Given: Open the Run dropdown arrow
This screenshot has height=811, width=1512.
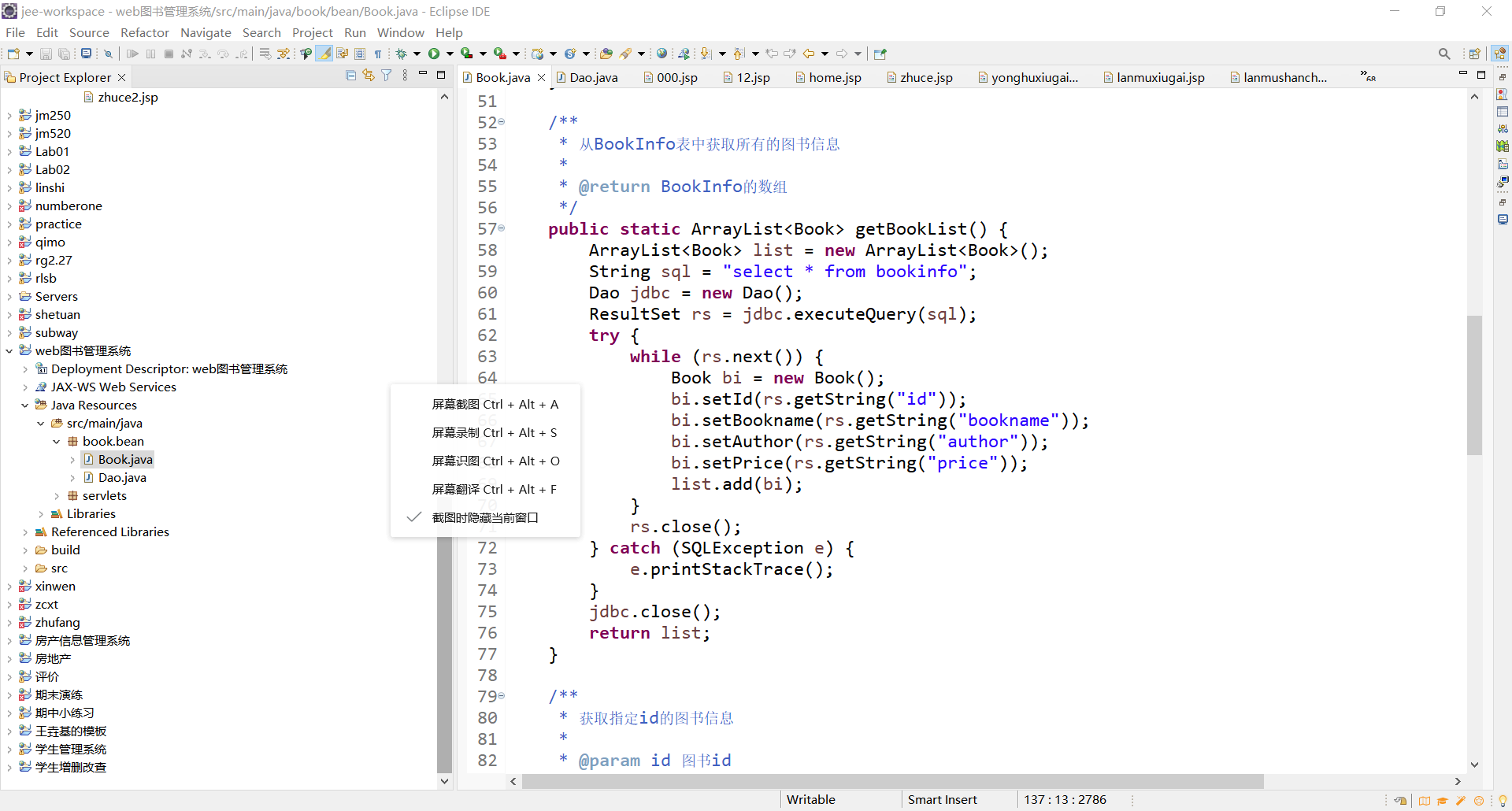Looking at the screenshot, I should click(450, 54).
